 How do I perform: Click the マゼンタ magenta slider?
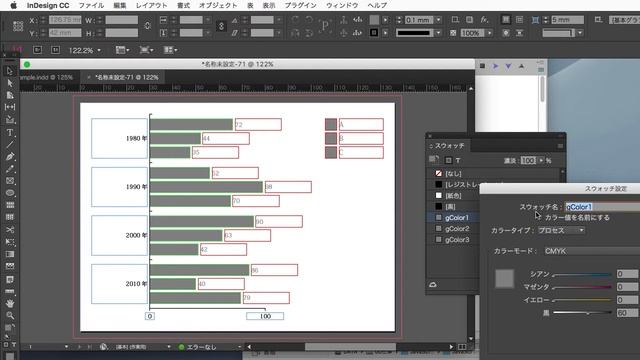coord(582,287)
